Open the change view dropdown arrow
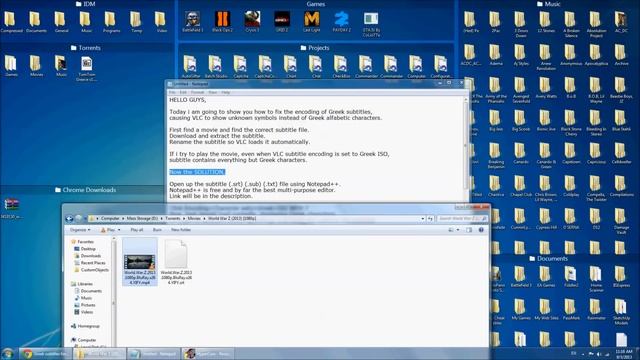Screen dimensions: 640x360 click(458, 230)
